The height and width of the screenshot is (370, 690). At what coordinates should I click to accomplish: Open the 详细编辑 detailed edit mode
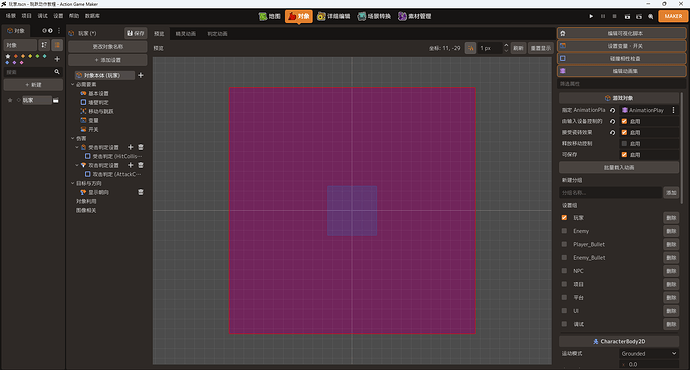[x=334, y=16]
